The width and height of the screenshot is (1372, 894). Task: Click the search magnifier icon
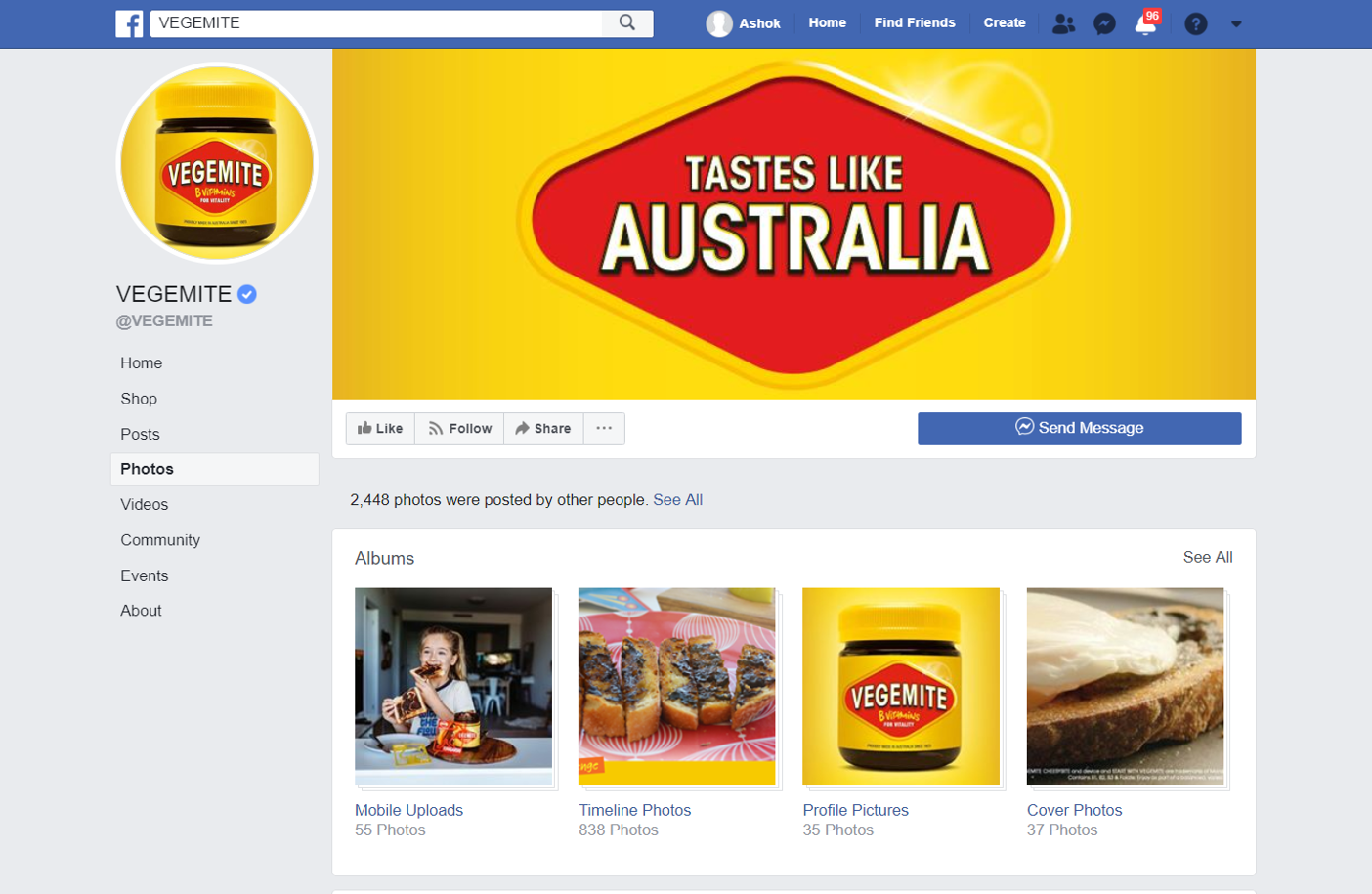627,22
